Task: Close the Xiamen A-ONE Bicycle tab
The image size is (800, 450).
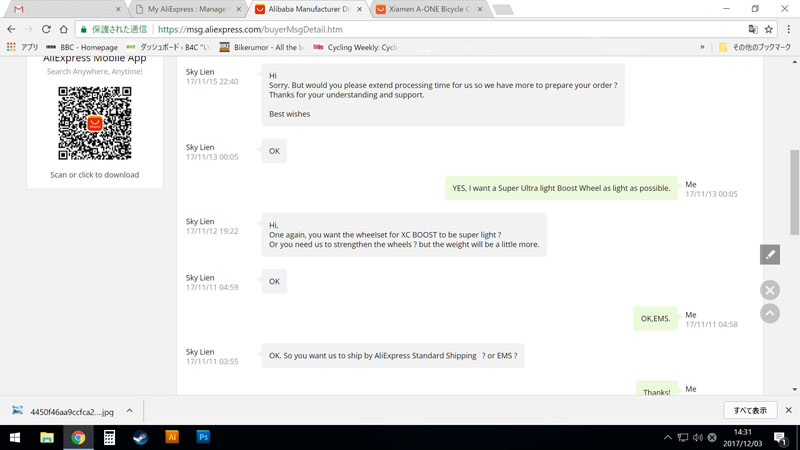Action: (x=480, y=9)
